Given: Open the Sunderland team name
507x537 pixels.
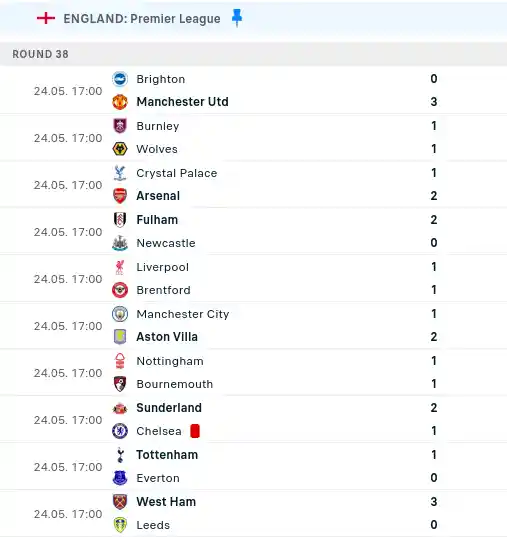Looking at the screenshot, I should (169, 408).
